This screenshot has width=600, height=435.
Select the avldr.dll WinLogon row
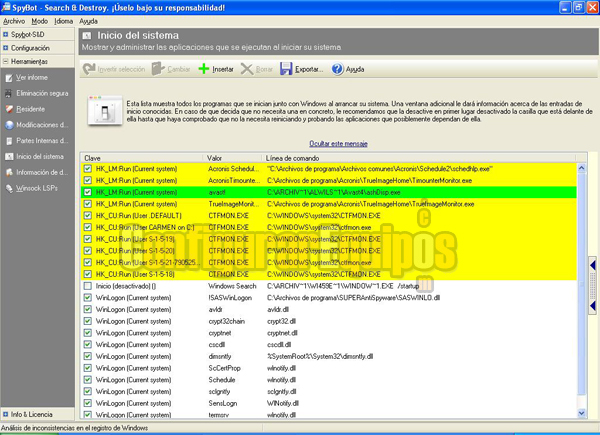329,310
